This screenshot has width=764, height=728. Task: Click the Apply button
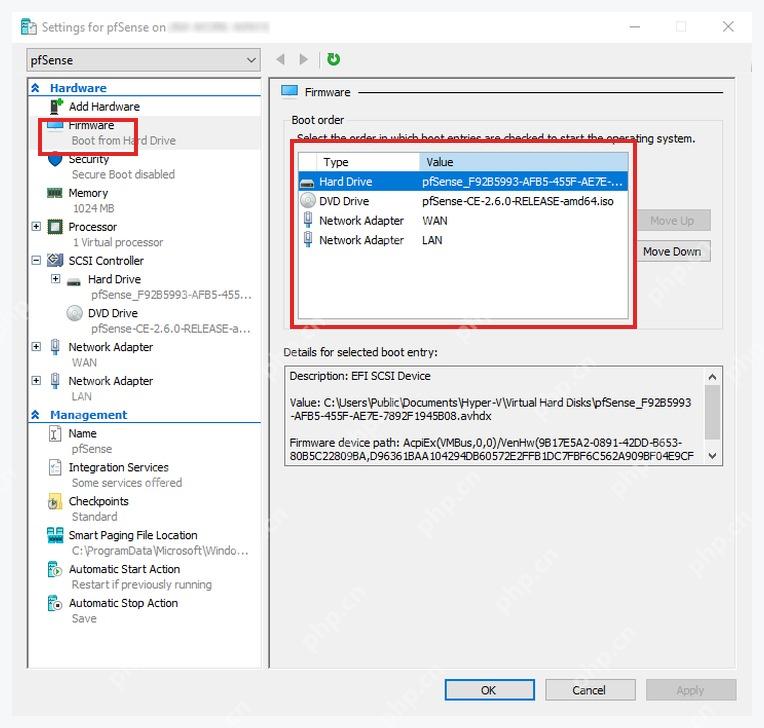(690, 690)
